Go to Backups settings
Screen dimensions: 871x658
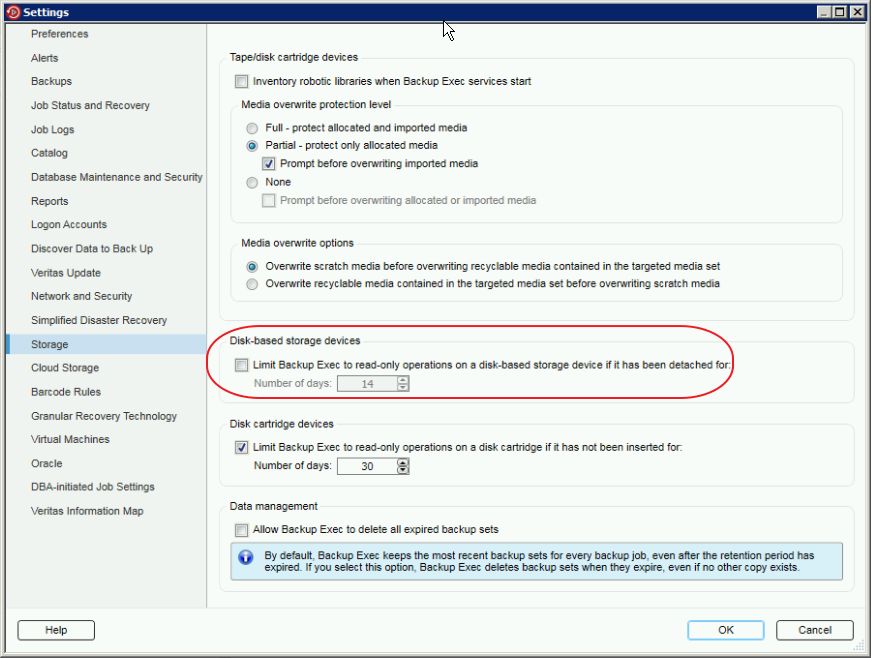[x=51, y=81]
